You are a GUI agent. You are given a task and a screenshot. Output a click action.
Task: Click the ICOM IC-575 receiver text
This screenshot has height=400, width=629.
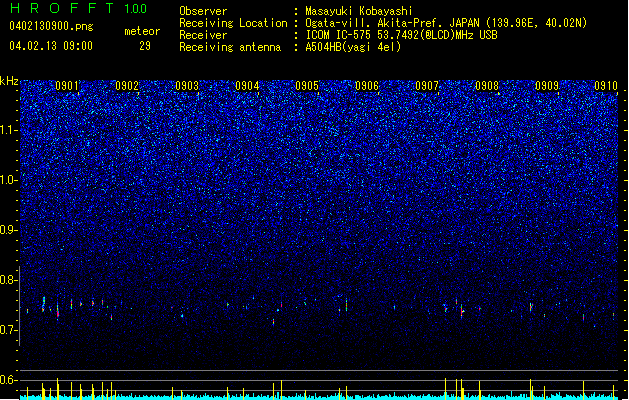point(402,35)
